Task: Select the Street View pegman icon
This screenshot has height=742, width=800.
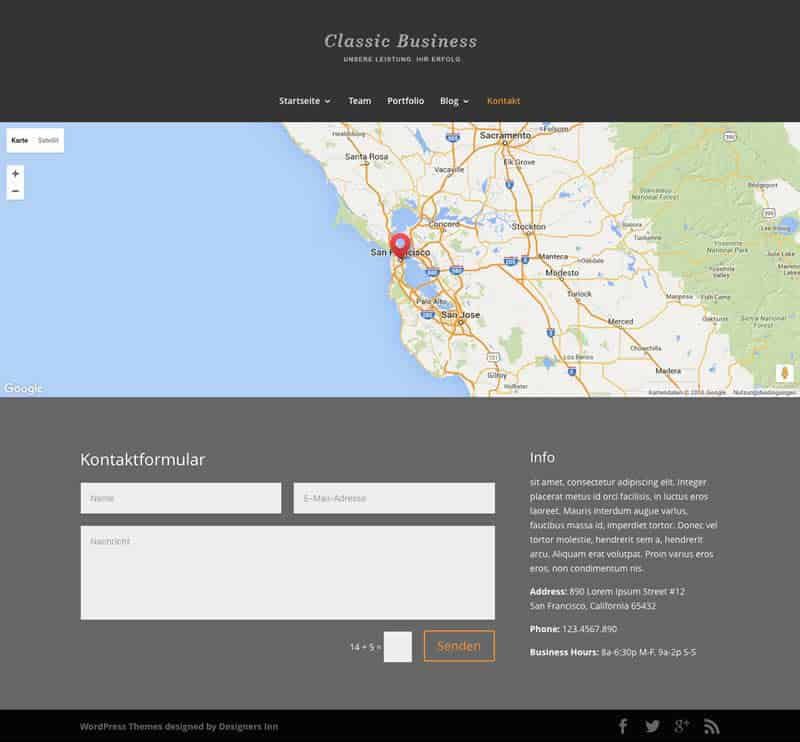Action: coord(784,373)
